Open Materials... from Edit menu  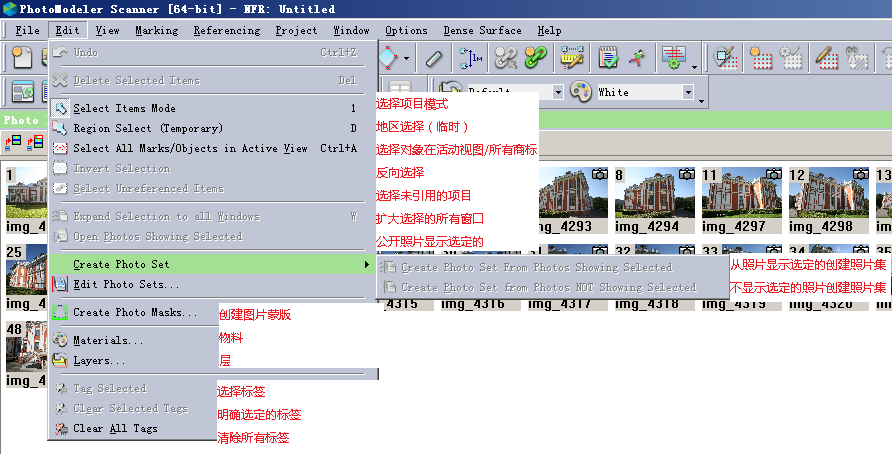[134, 340]
